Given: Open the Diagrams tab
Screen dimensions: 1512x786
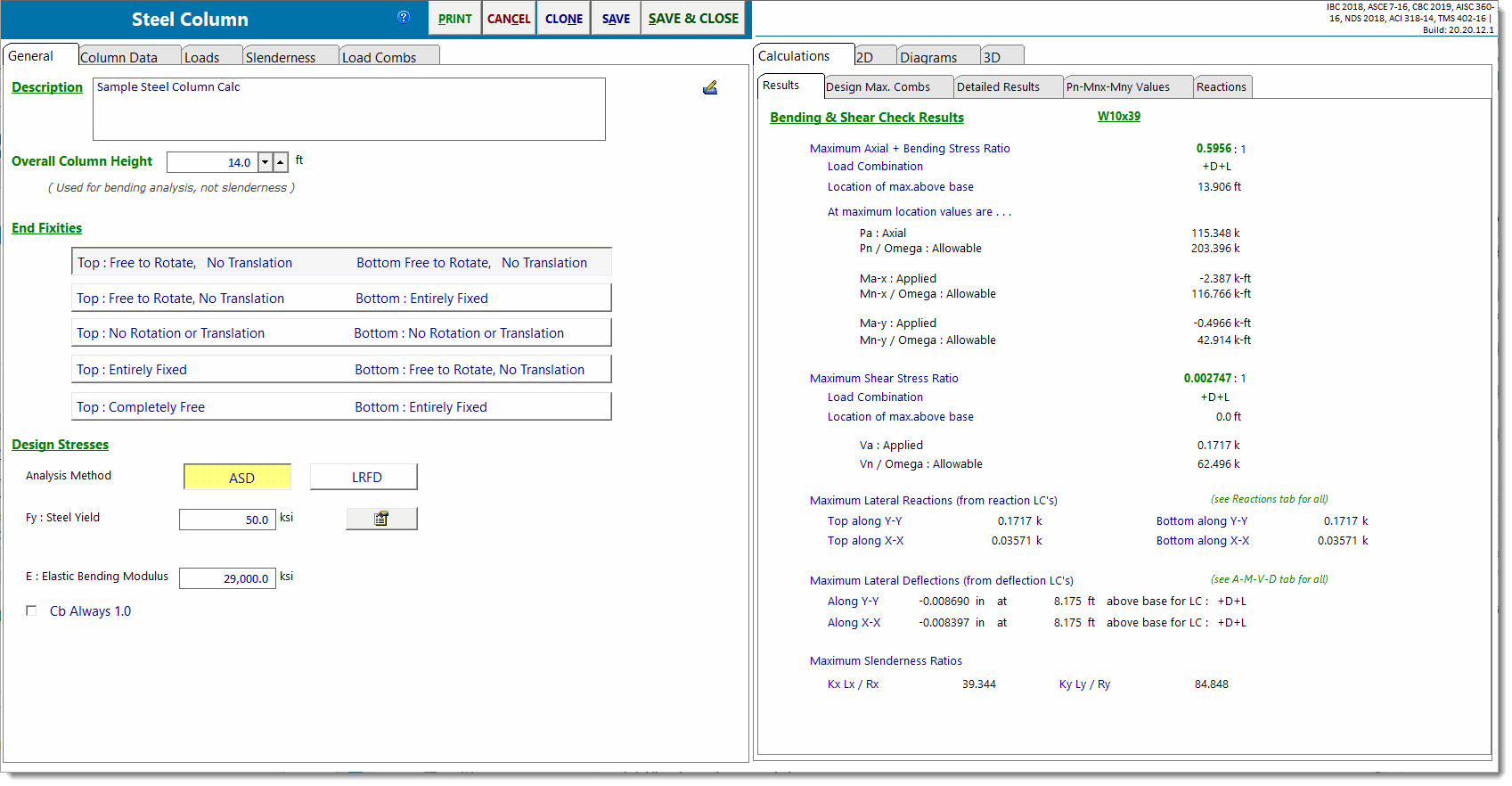Looking at the screenshot, I should (928, 57).
